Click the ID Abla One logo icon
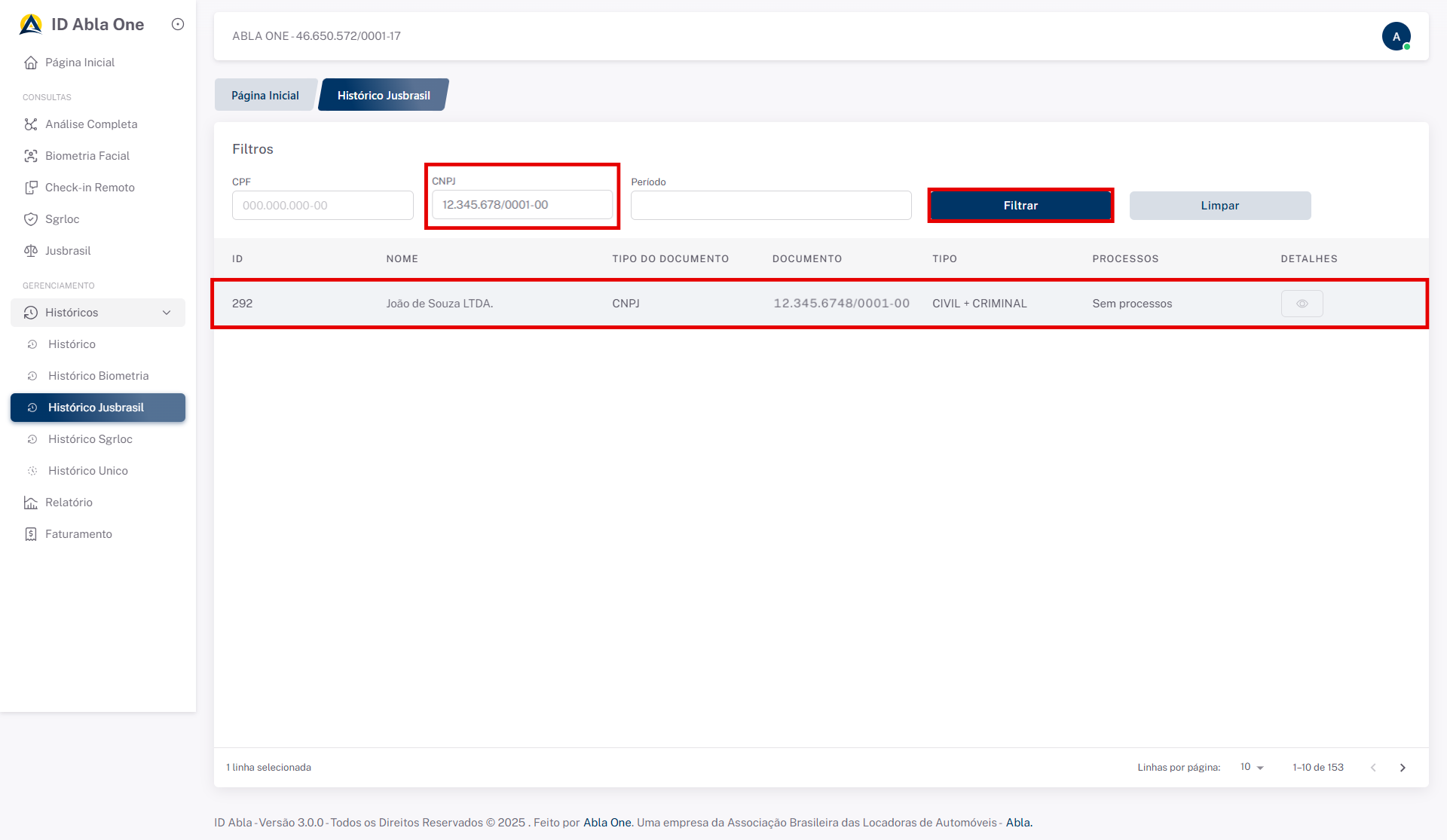 tap(31, 24)
